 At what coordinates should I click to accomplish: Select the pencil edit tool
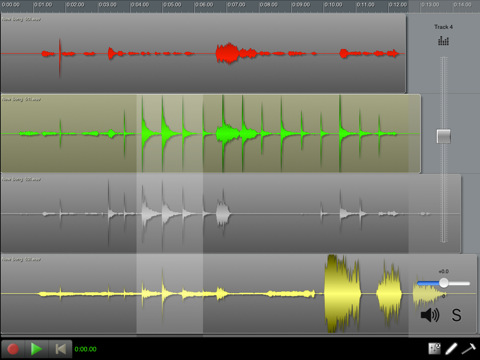pos(451,349)
